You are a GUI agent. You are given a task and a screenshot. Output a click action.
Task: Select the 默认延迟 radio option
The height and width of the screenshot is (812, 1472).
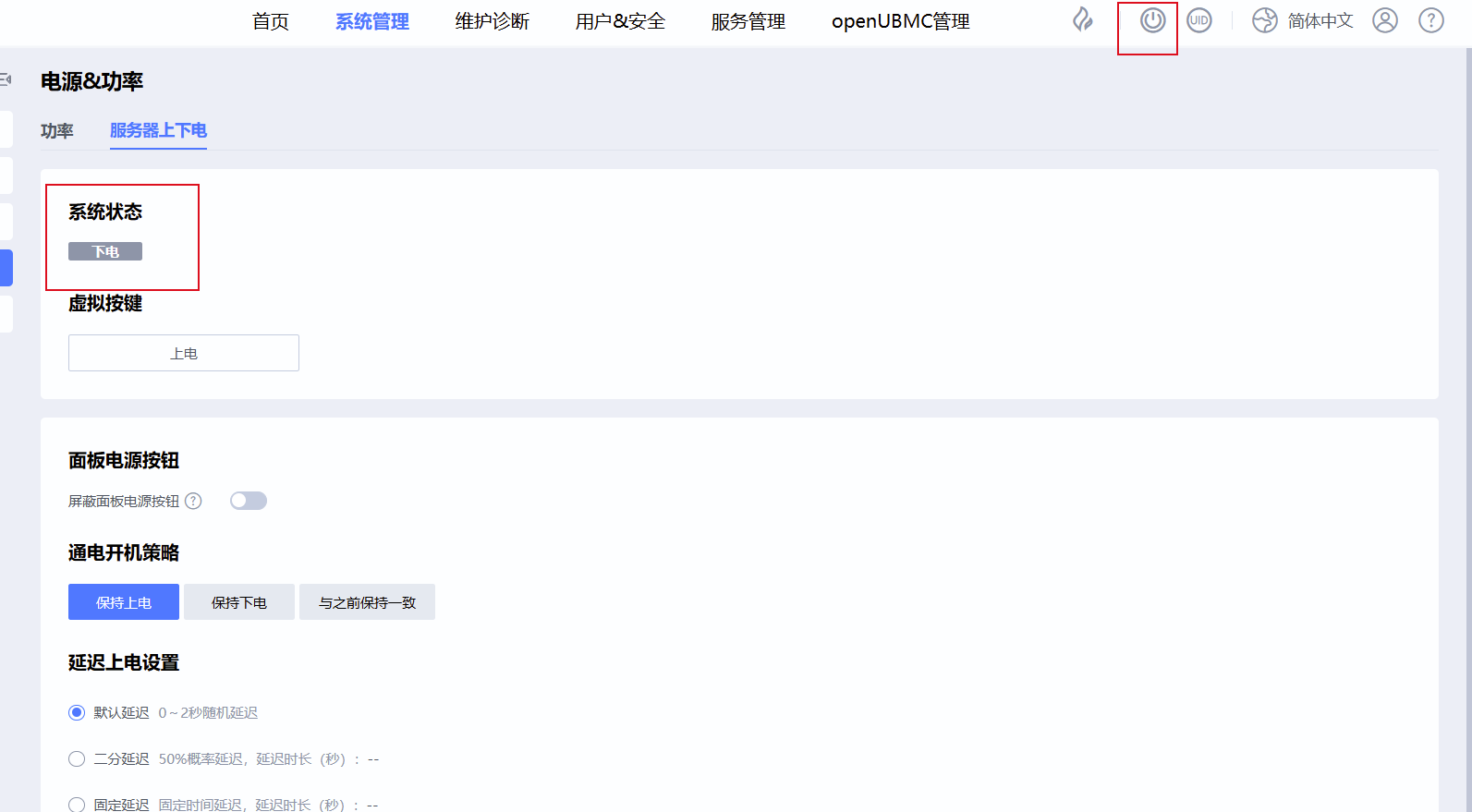77,712
